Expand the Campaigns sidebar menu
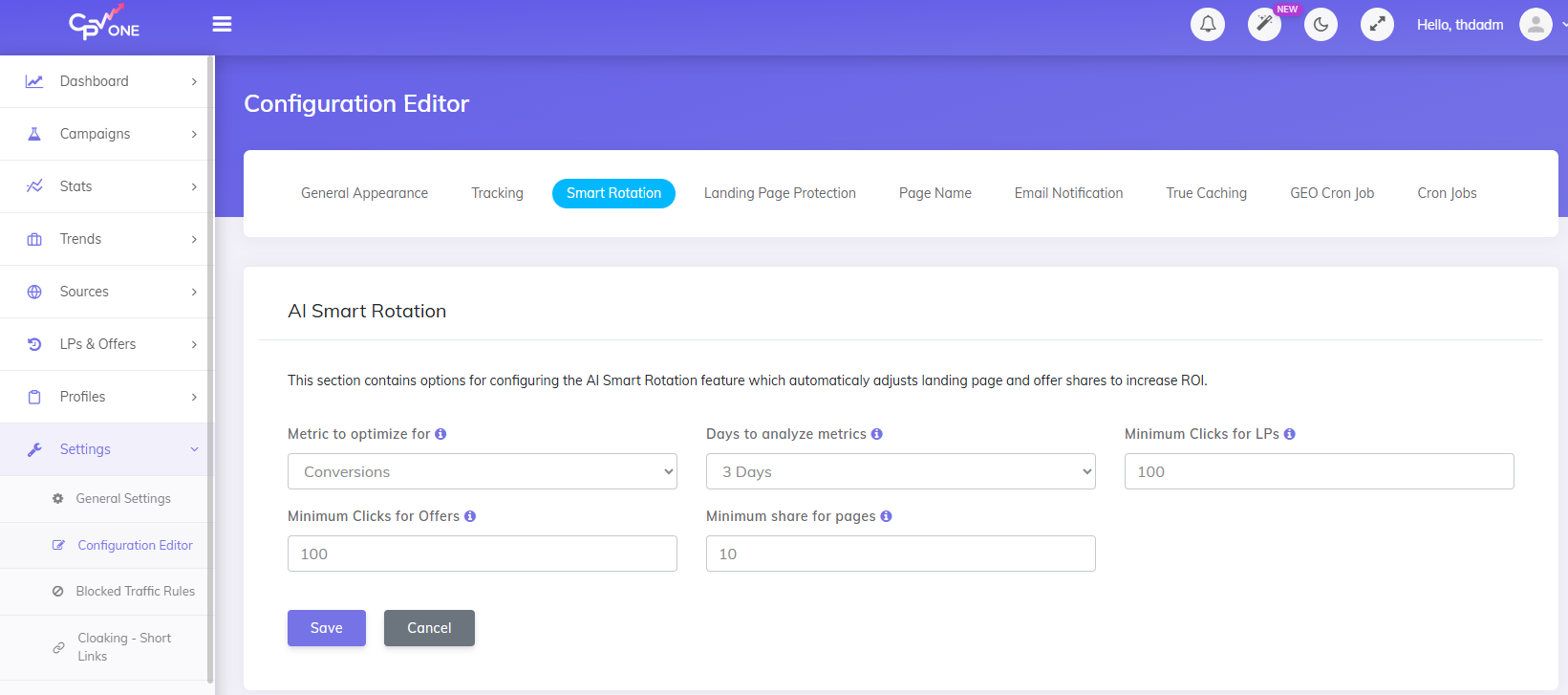Screen dimensions: 1568x695 point(105,134)
